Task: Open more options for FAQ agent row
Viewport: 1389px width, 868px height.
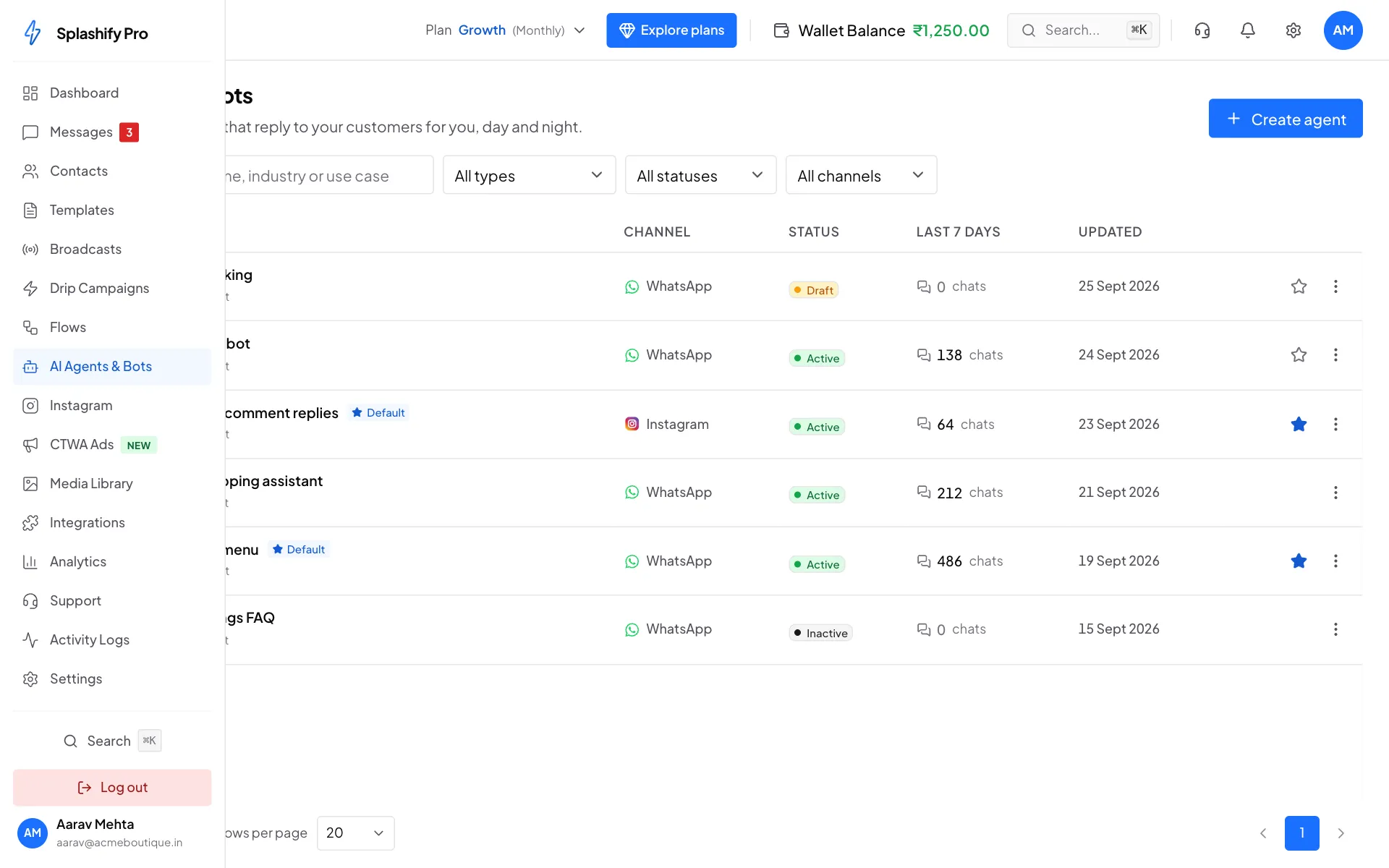Action: 1335,629
